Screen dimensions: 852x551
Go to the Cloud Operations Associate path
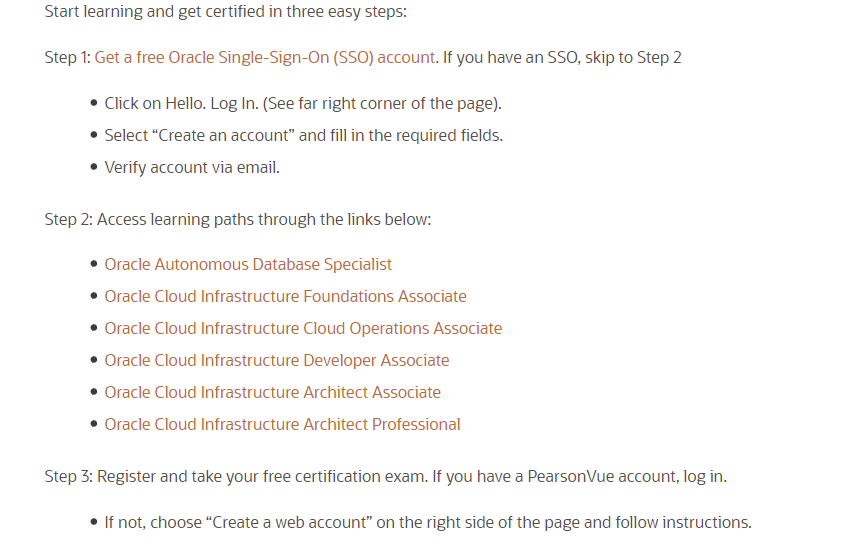pos(303,328)
